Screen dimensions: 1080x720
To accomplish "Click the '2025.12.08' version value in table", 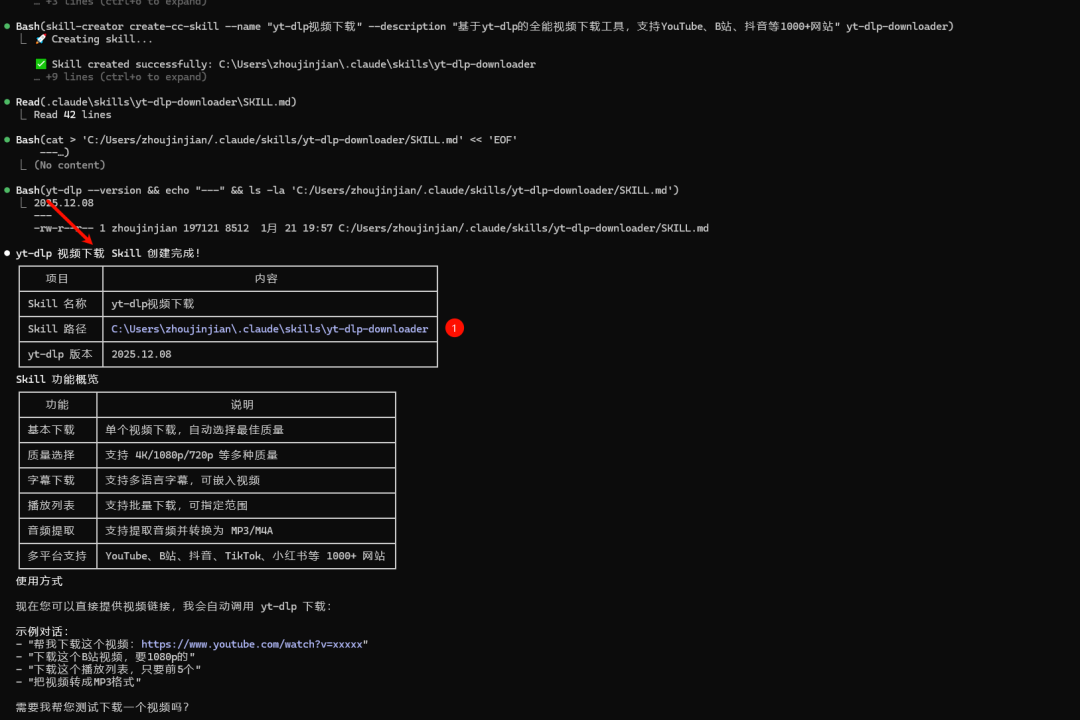I will point(141,354).
